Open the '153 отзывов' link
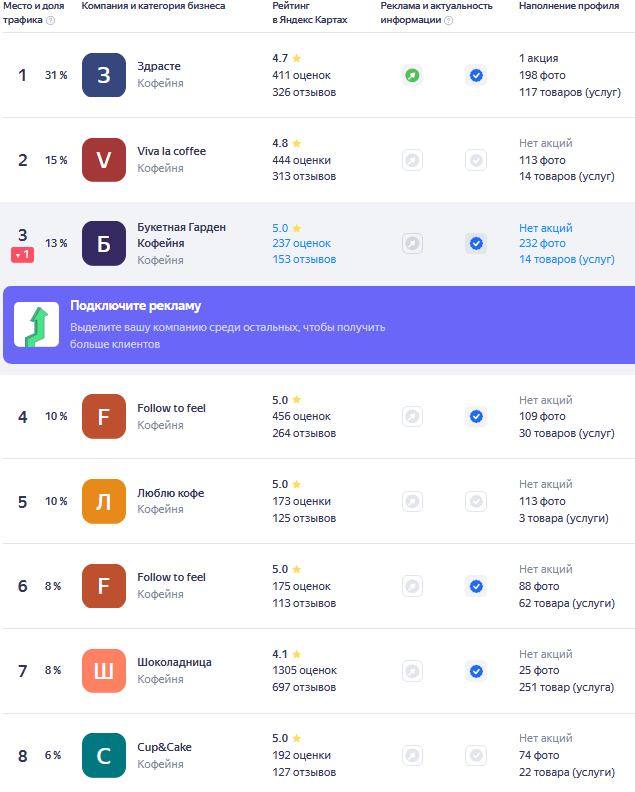The height and width of the screenshot is (792, 635). click(x=304, y=259)
